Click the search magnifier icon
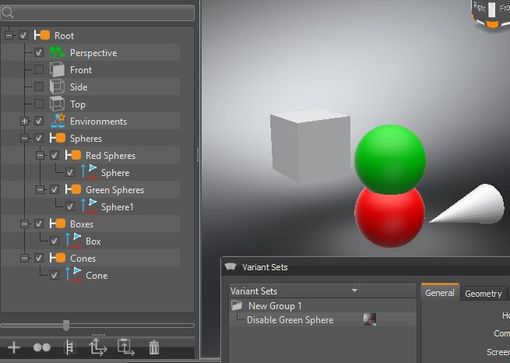This screenshot has width=510, height=363. pos(7,13)
